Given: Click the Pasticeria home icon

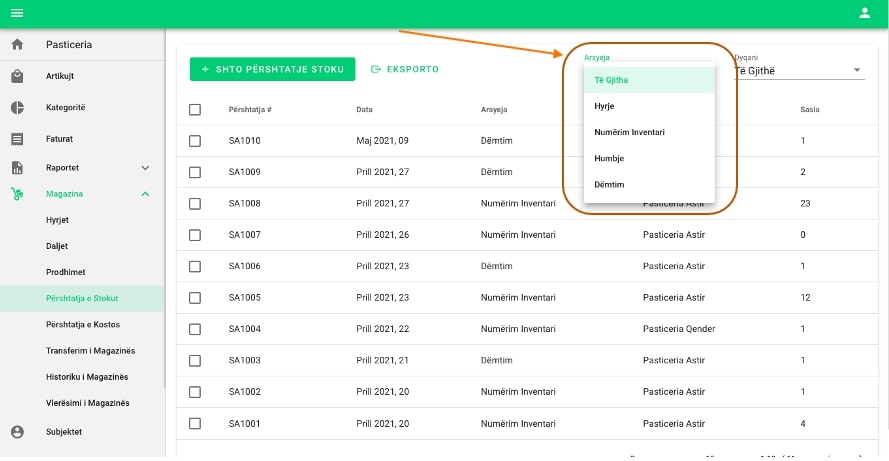Looking at the screenshot, I should point(17,45).
